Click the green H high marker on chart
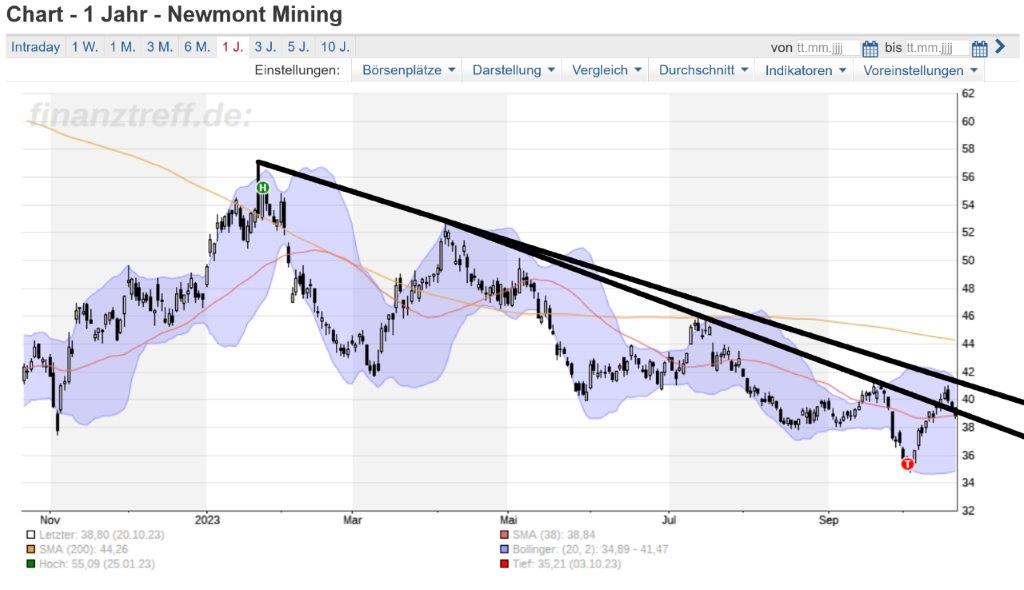The height and width of the screenshot is (590, 1024). [x=263, y=188]
